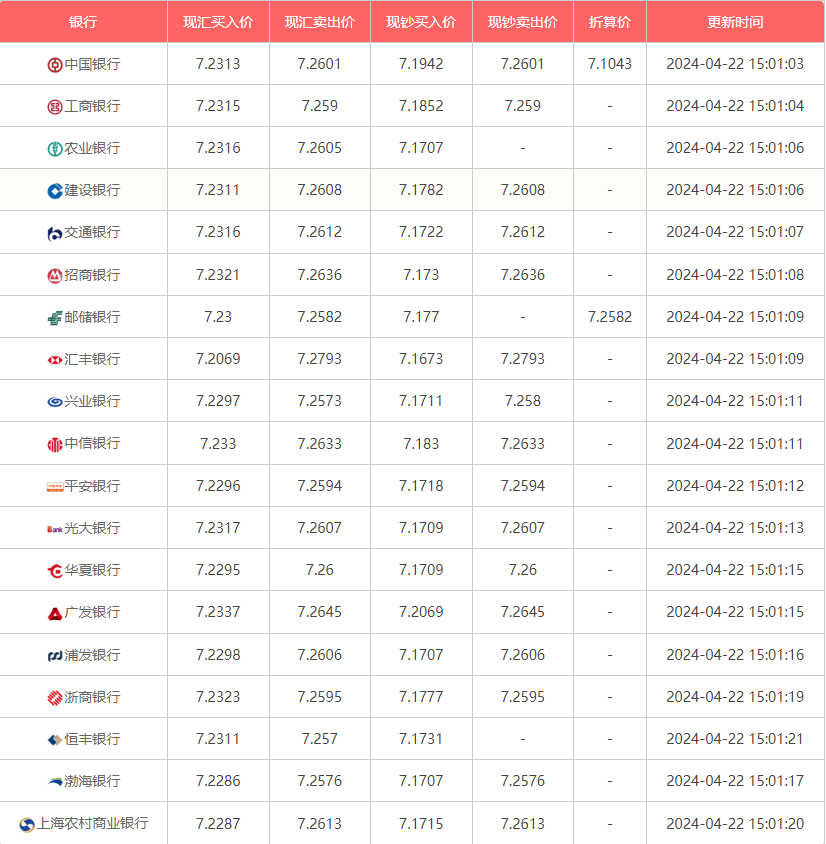This screenshot has height=844, width=826.
Task: Click 邮储银行 折算价 value 7.2582
Action: [609, 317]
